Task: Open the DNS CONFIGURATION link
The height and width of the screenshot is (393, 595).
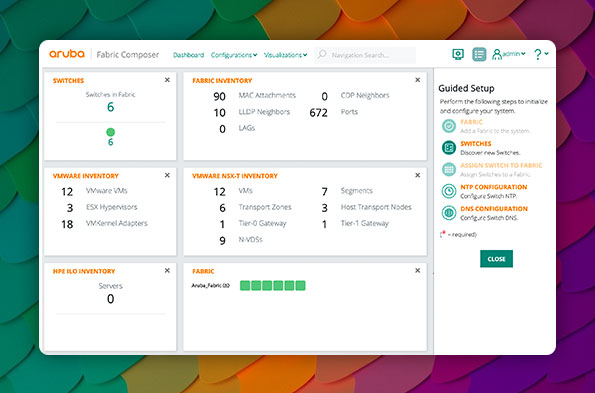Action: click(494, 209)
